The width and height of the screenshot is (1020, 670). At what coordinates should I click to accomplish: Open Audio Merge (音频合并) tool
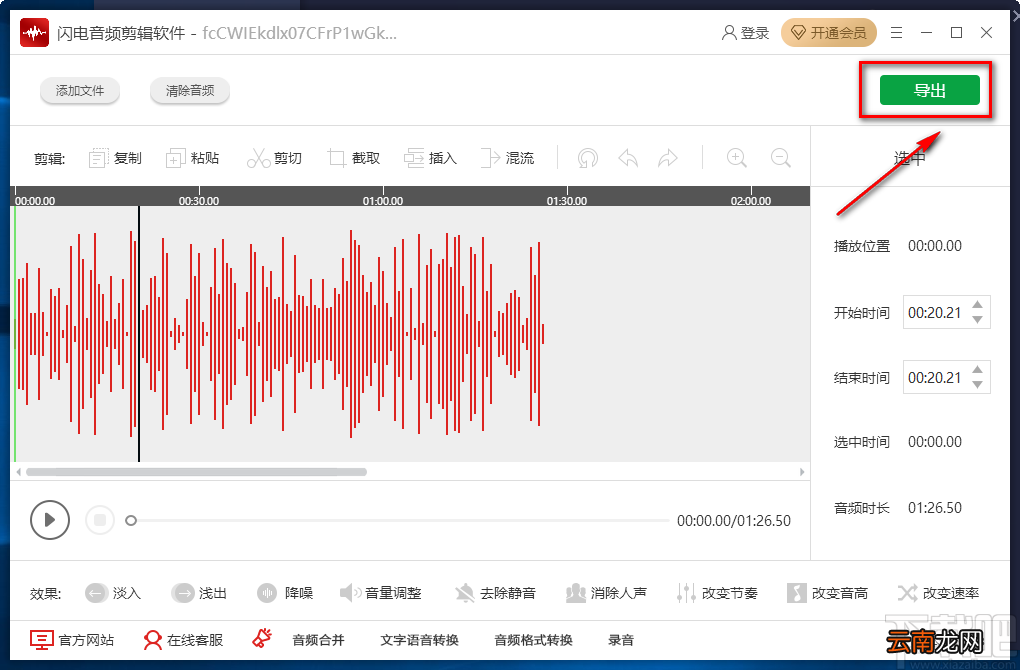[318, 640]
